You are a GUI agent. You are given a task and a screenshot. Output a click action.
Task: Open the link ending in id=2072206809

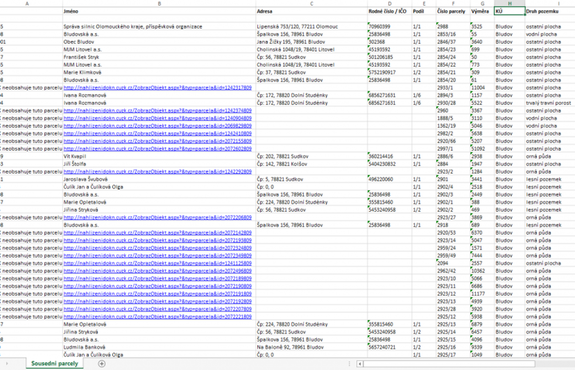pos(158,217)
